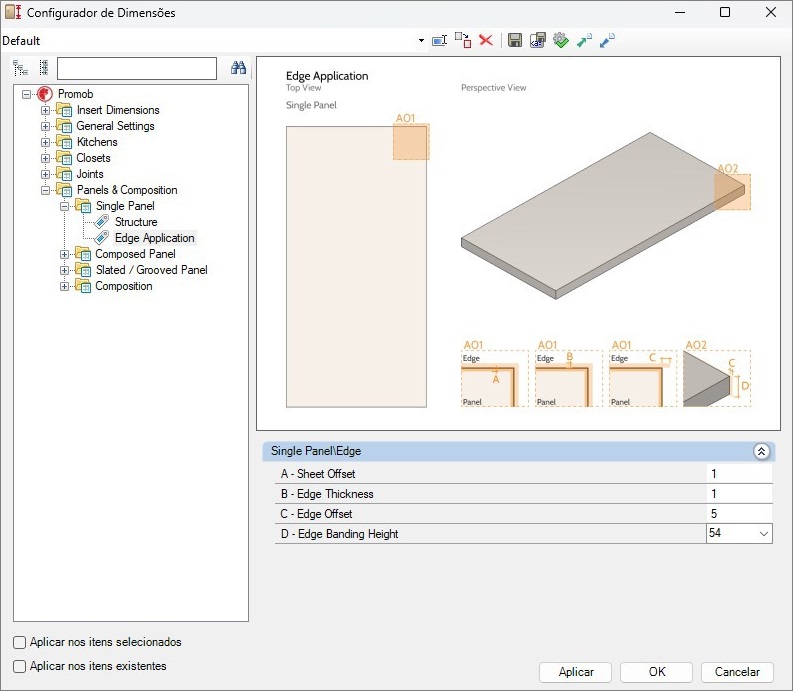Expand the Kitchens tree node

point(46,142)
